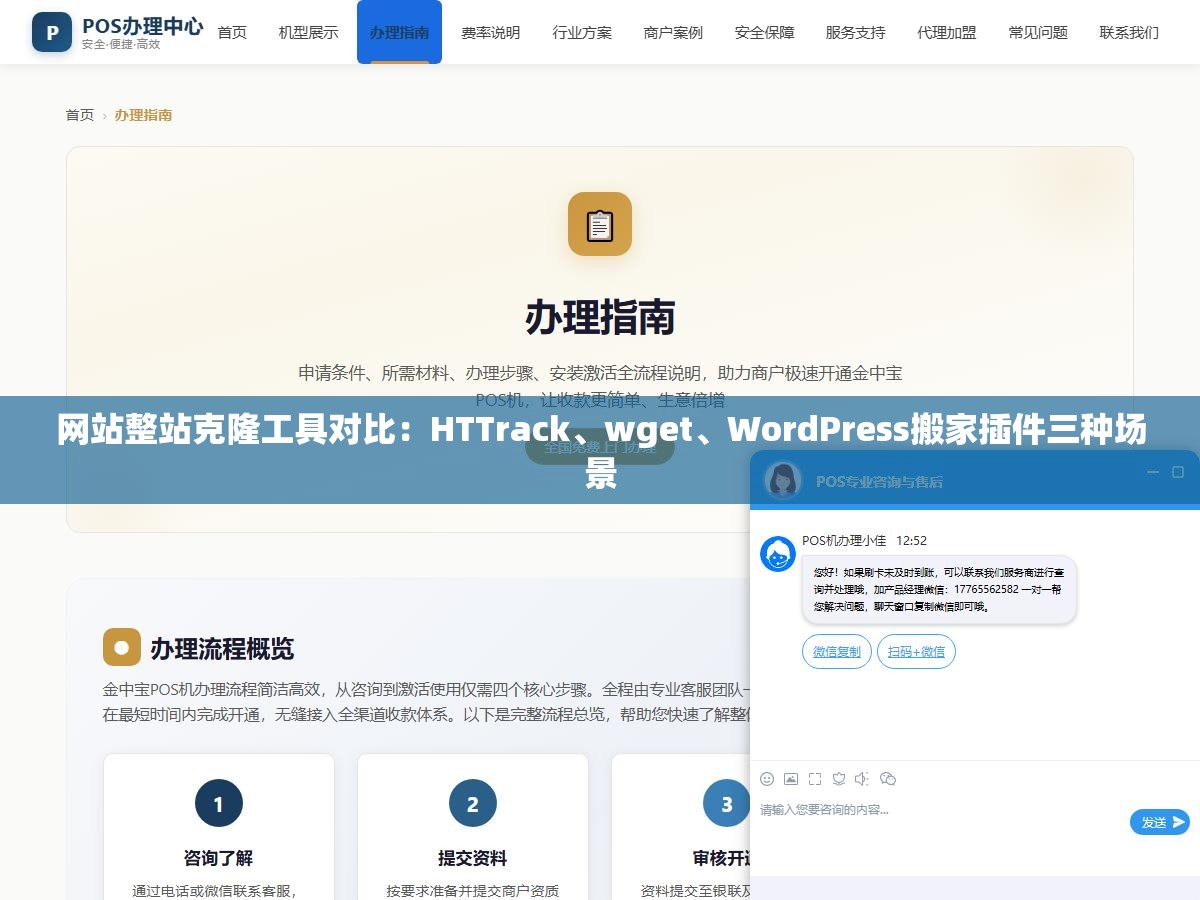Open the 常见问题 nav item
1200x900 pixels.
pyautogui.click(x=1038, y=32)
